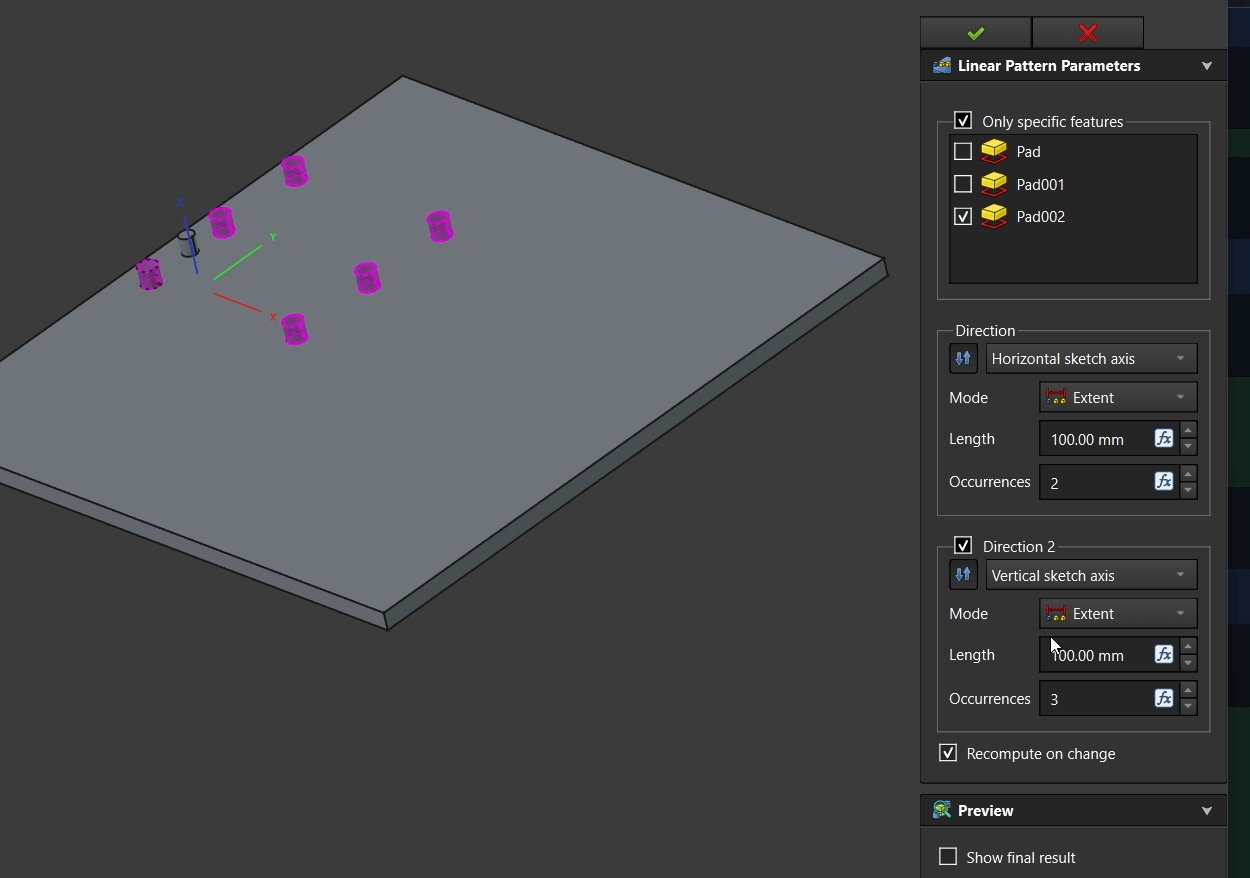1250x878 pixels.
Task: Enable Show final result checkbox
Action: coord(948,857)
